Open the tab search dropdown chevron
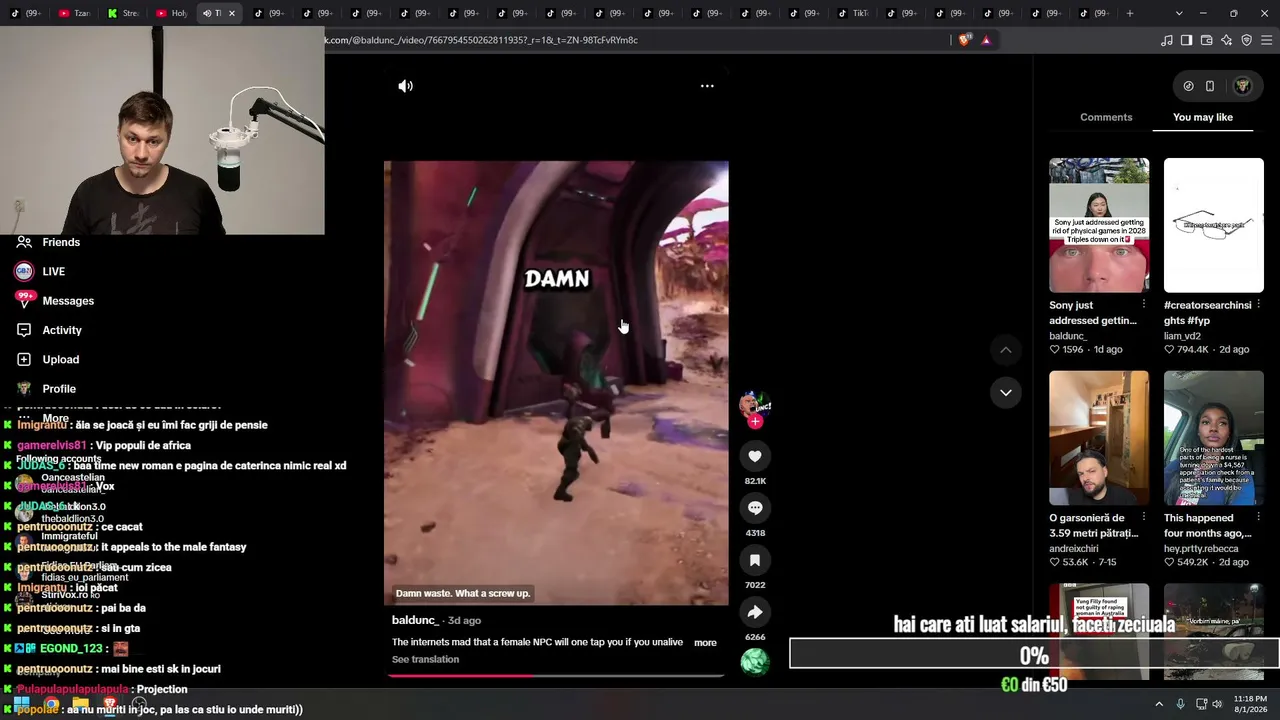Viewport: 1280px width, 720px height. [1179, 13]
